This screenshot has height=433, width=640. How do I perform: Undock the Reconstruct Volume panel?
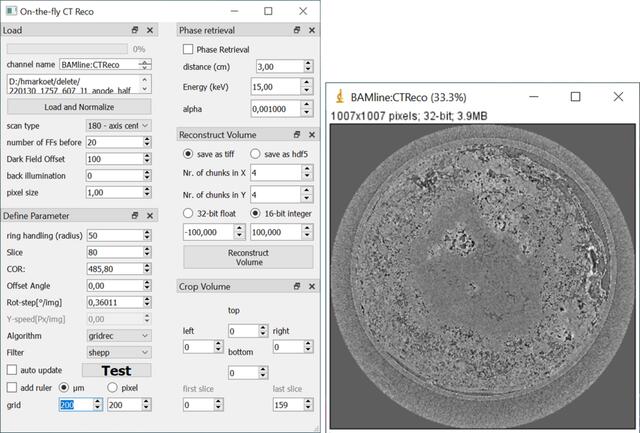click(297, 135)
